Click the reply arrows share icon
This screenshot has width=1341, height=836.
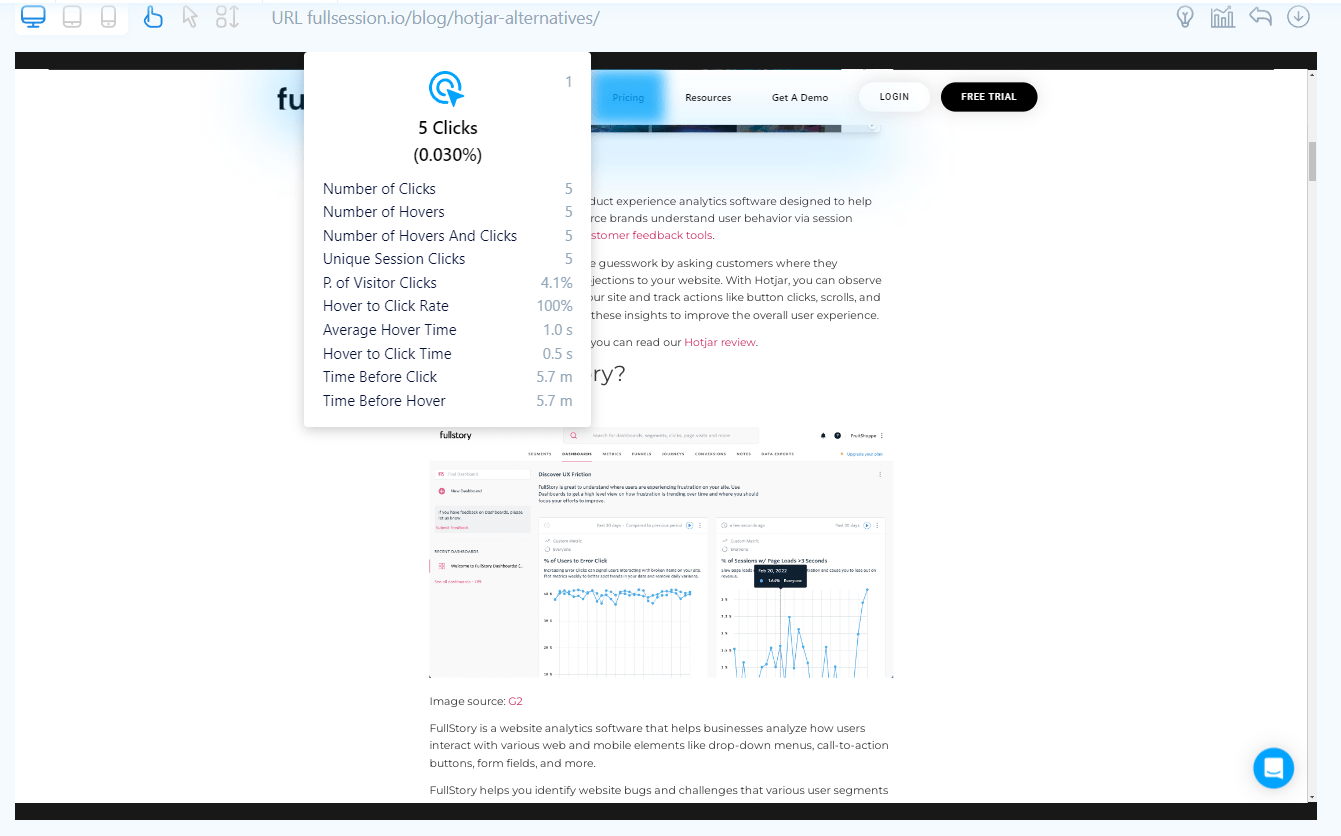coord(1260,17)
